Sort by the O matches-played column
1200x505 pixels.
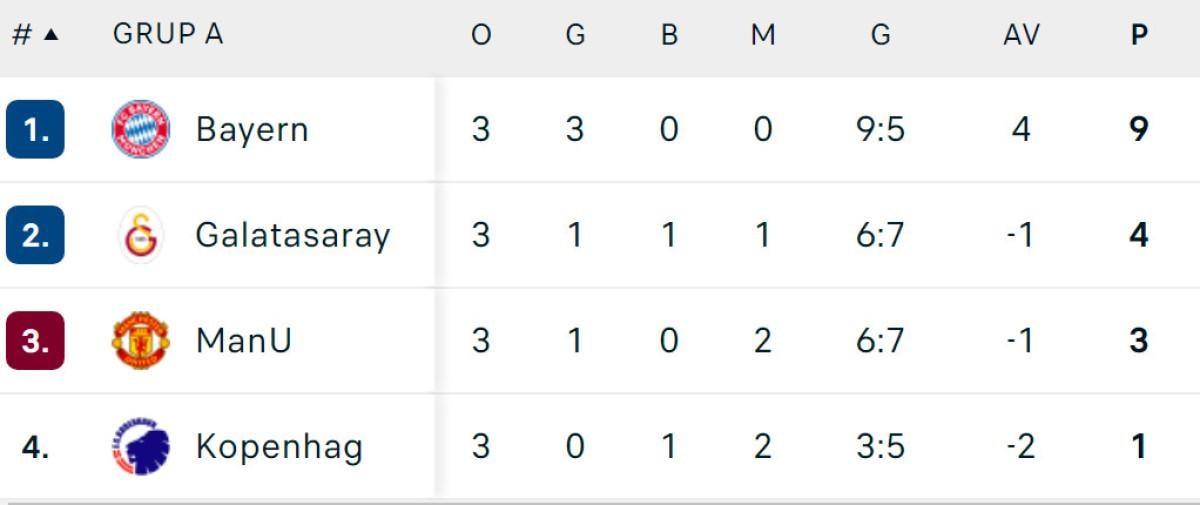tap(481, 35)
